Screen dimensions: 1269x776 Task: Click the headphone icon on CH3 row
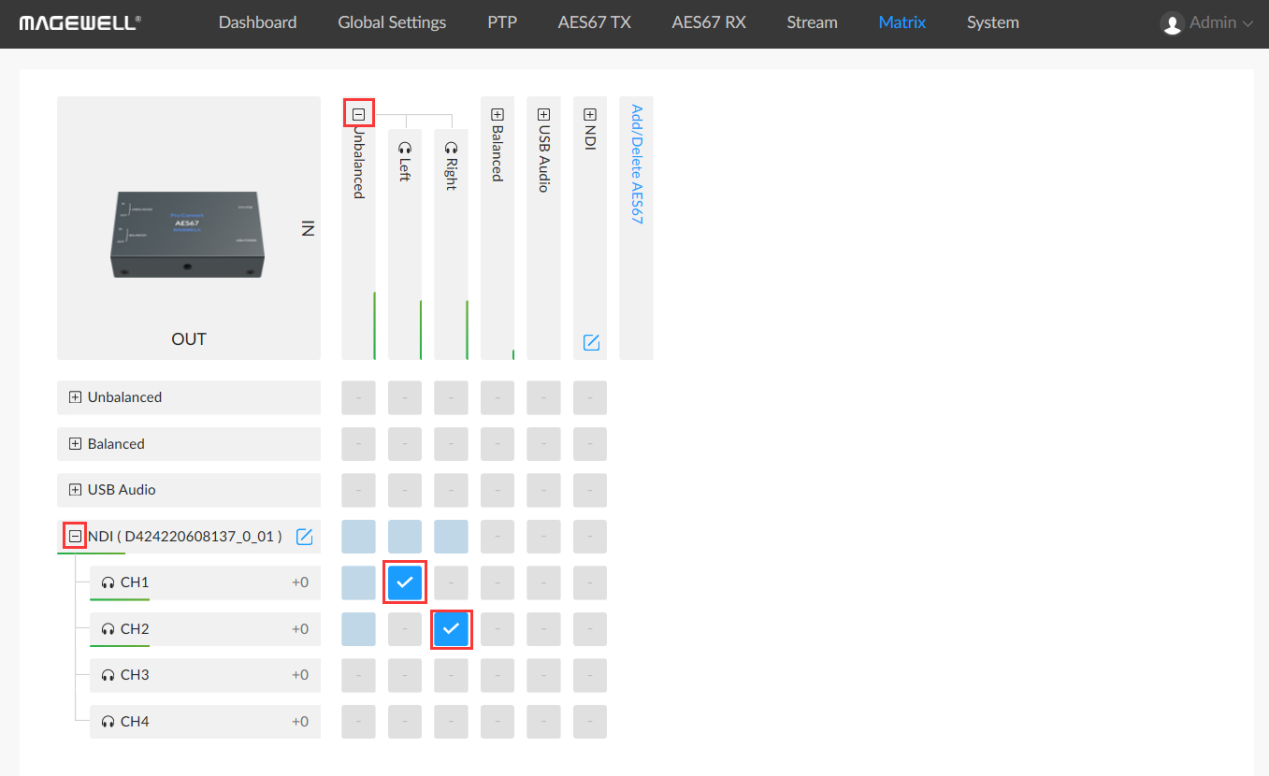coord(108,675)
